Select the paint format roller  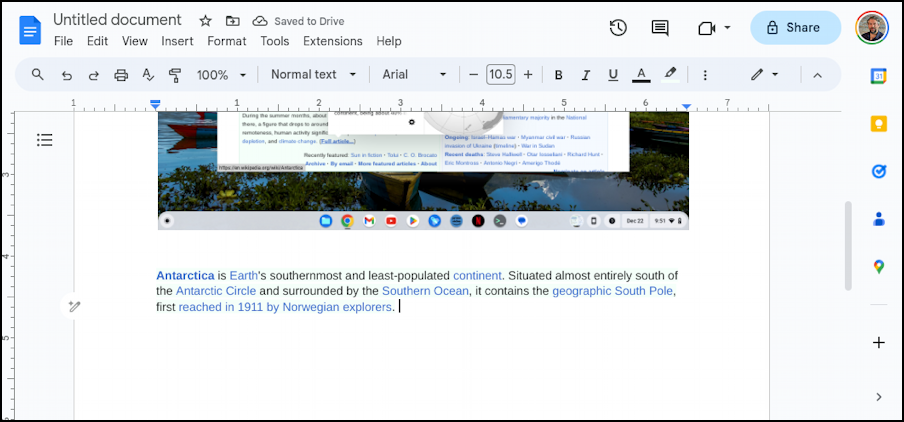tap(175, 75)
